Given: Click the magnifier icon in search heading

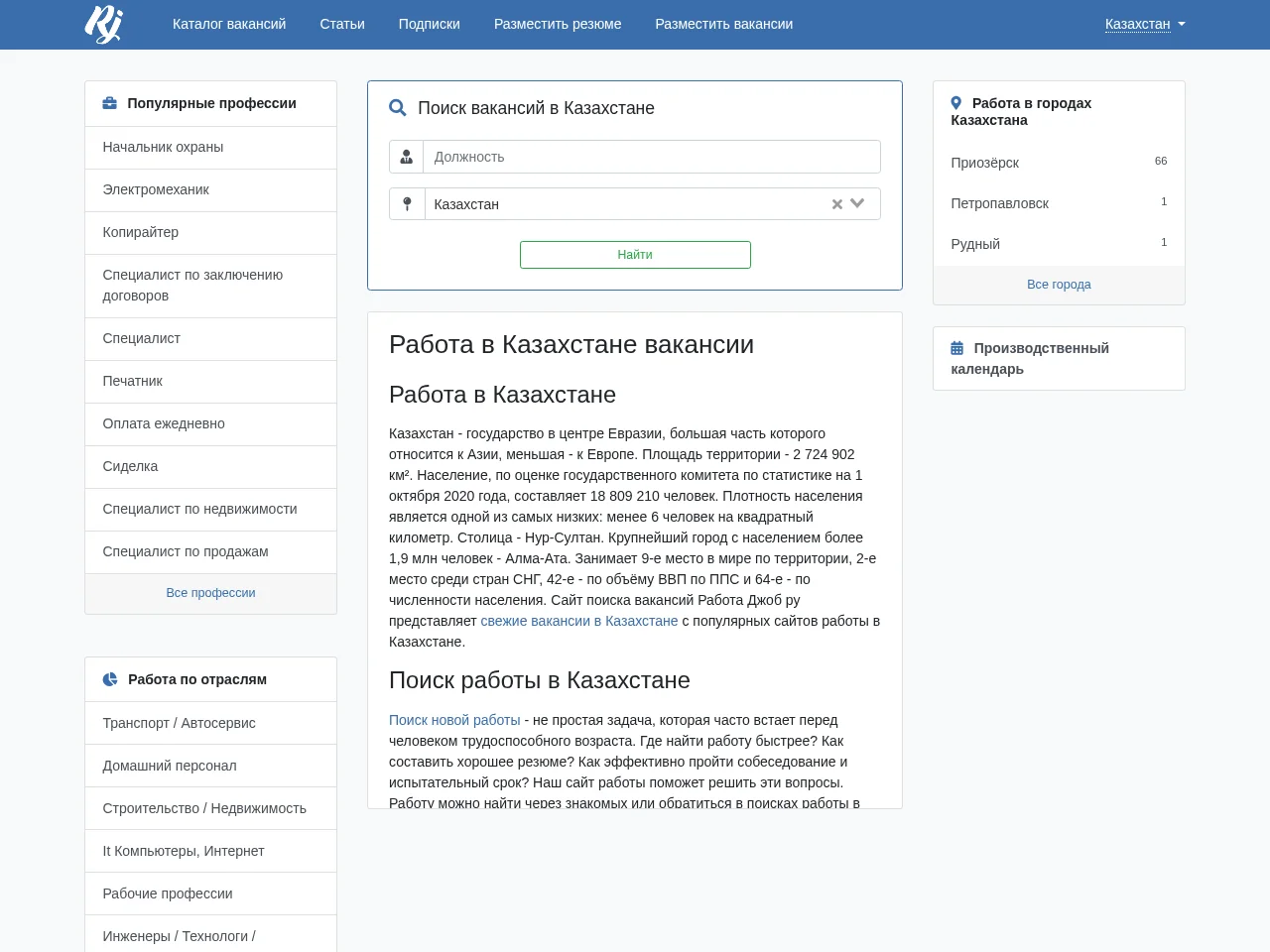Looking at the screenshot, I should coord(398,108).
